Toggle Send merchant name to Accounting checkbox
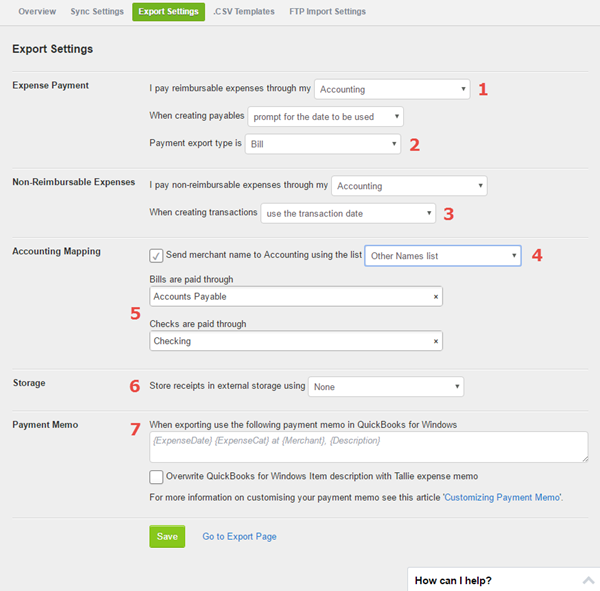This screenshot has width=600, height=591. coord(156,256)
